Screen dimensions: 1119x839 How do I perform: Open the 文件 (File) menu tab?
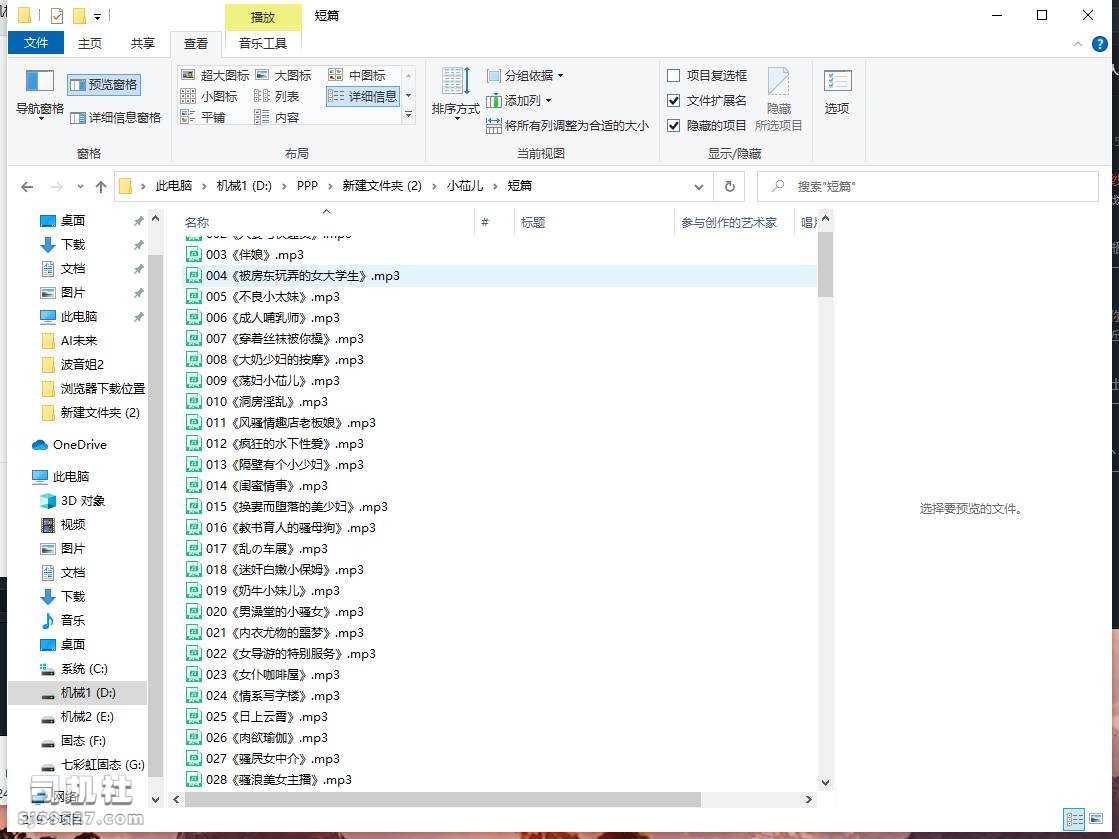[36, 43]
